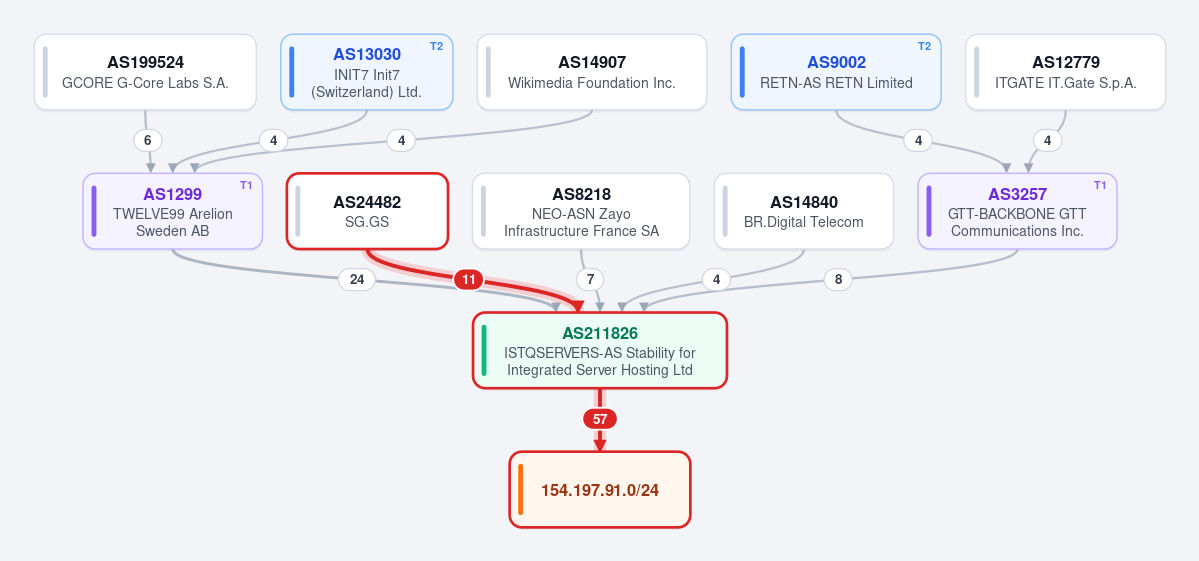Click the T2 tier badge on AS13030
The width and height of the screenshot is (1199, 561).
click(436, 46)
